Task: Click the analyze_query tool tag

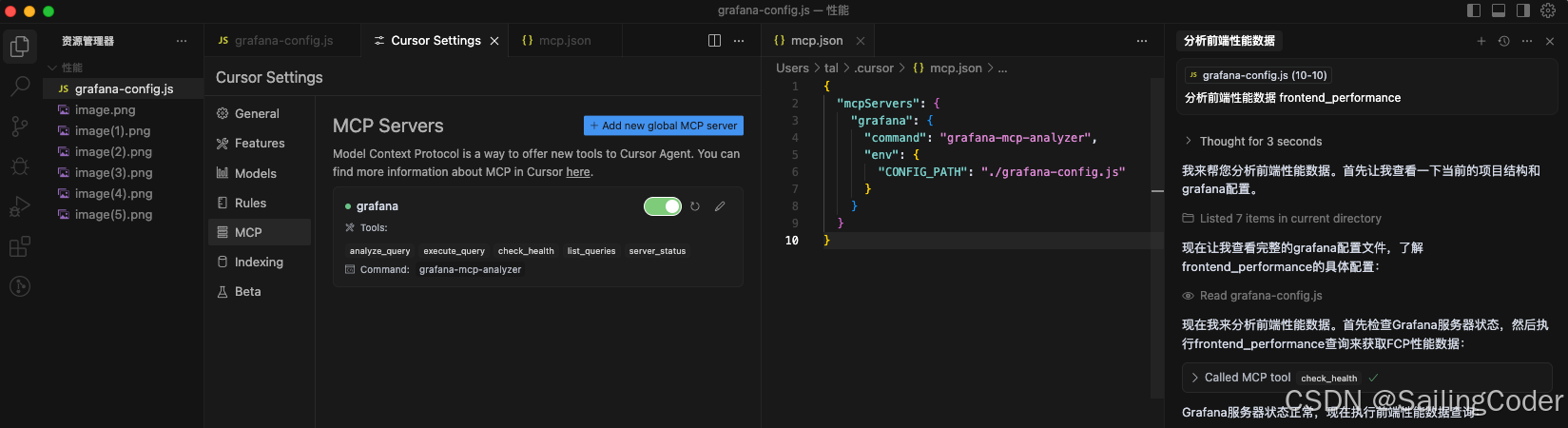Action: click(x=379, y=251)
